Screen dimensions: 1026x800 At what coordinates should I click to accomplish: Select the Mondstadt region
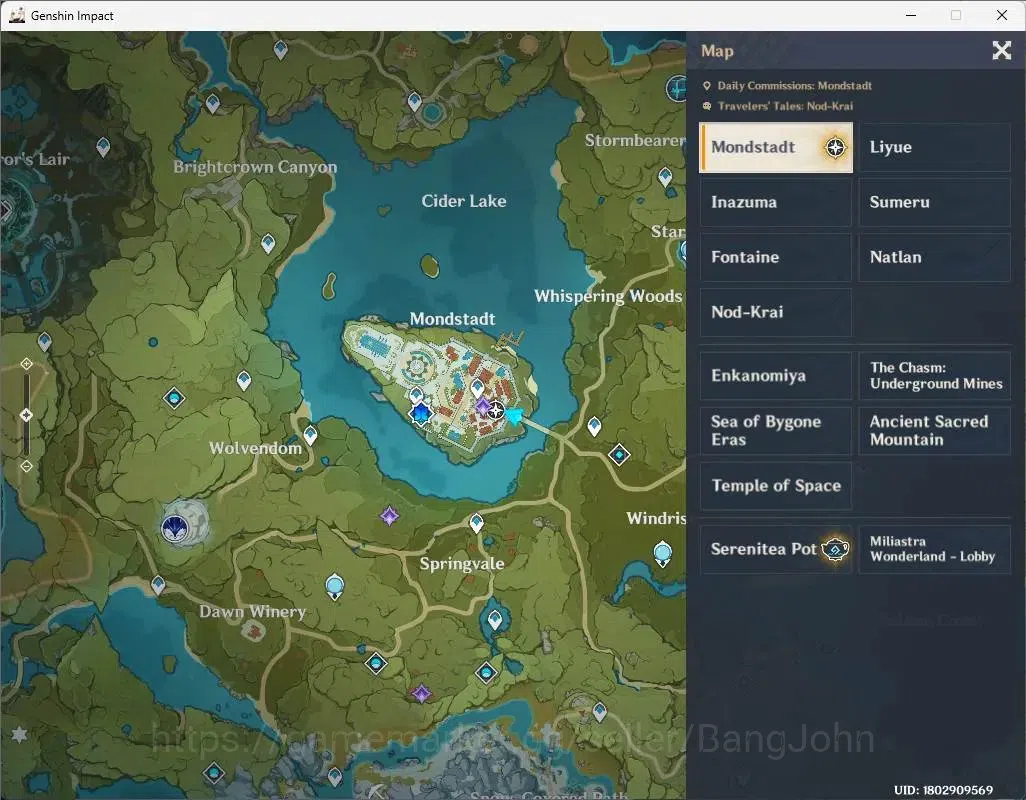(776, 147)
